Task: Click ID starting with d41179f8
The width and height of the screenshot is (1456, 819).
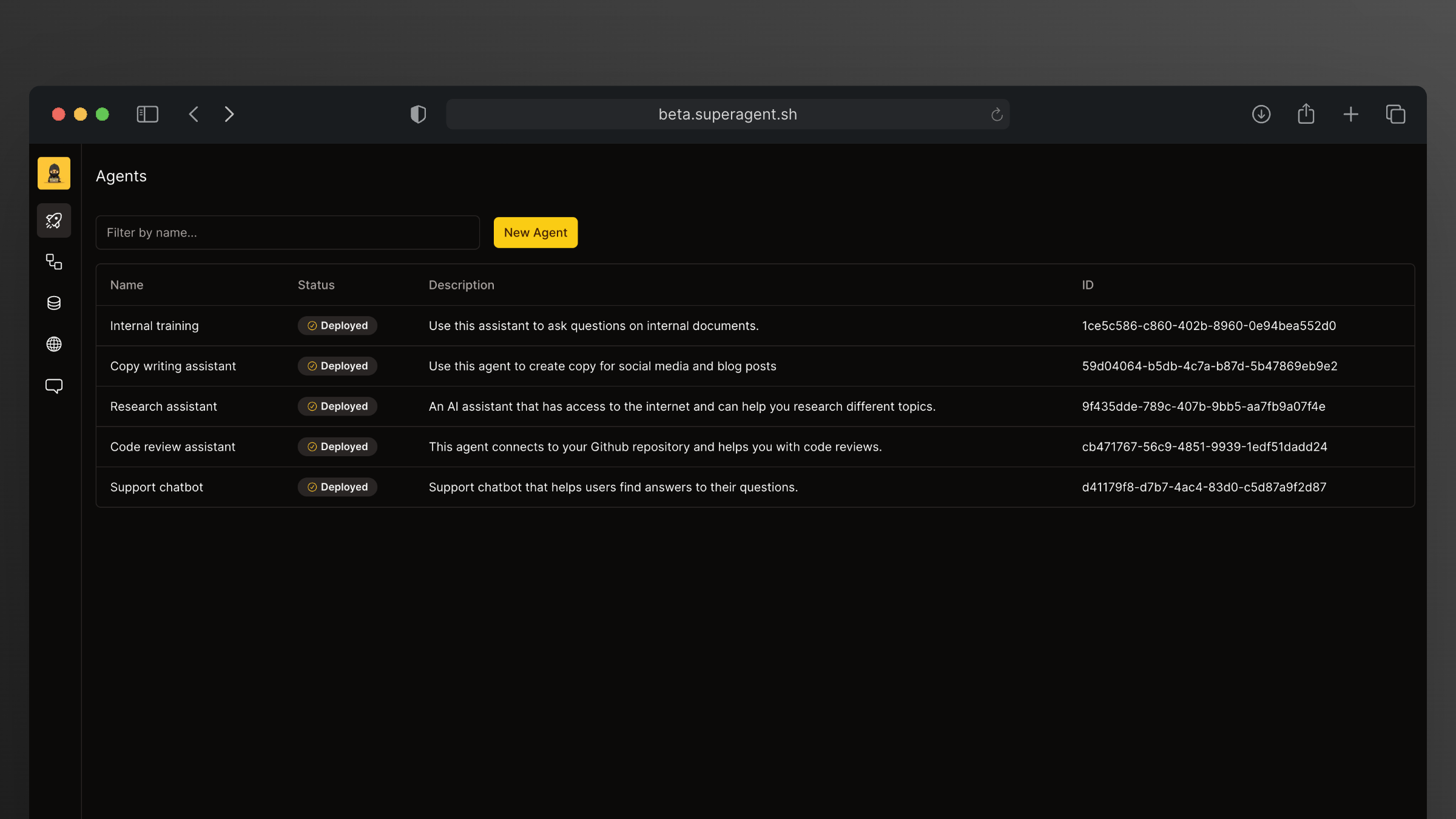Action: coord(1204,487)
